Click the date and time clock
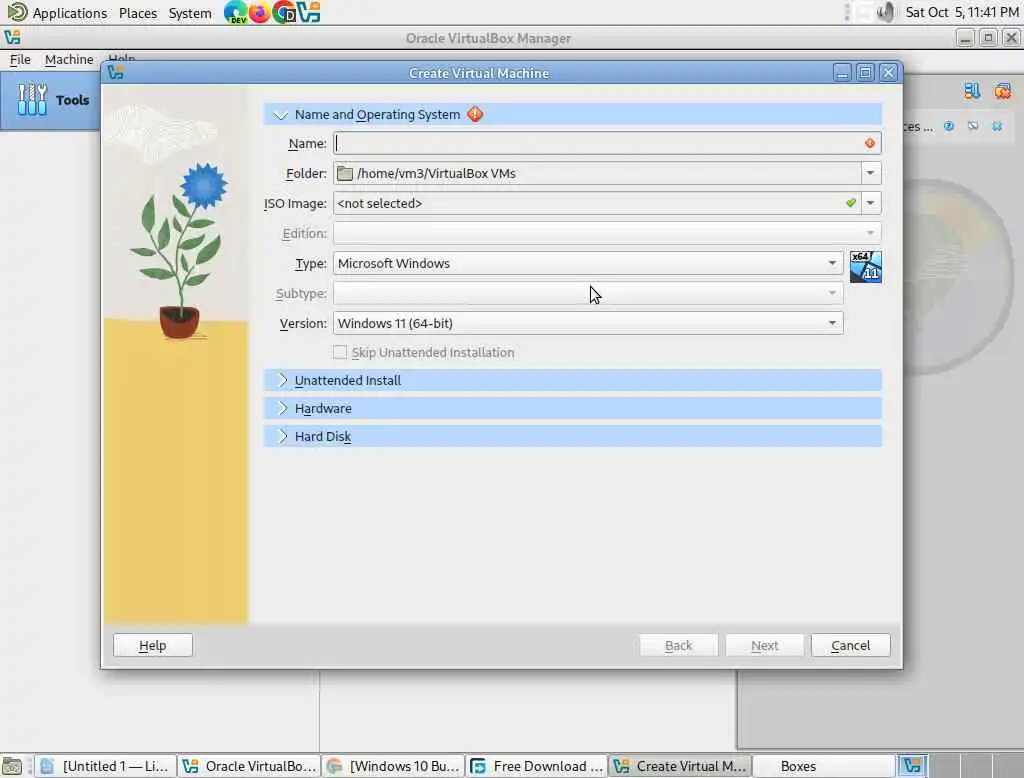The image size is (1024, 778). pos(962,12)
